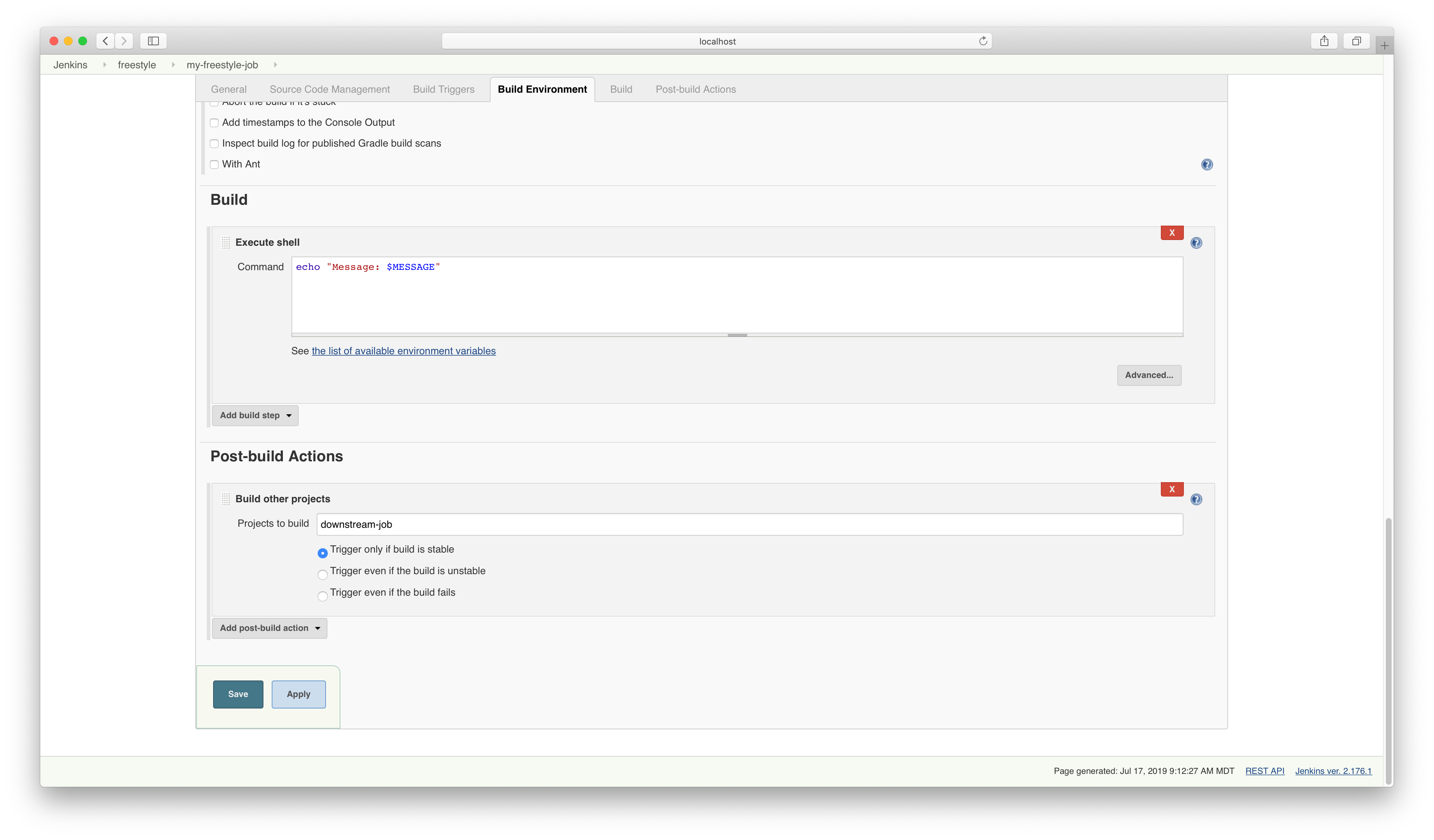Open help for Execute shell step
Image resolution: width=1434 pixels, height=840 pixels.
pyautogui.click(x=1196, y=243)
